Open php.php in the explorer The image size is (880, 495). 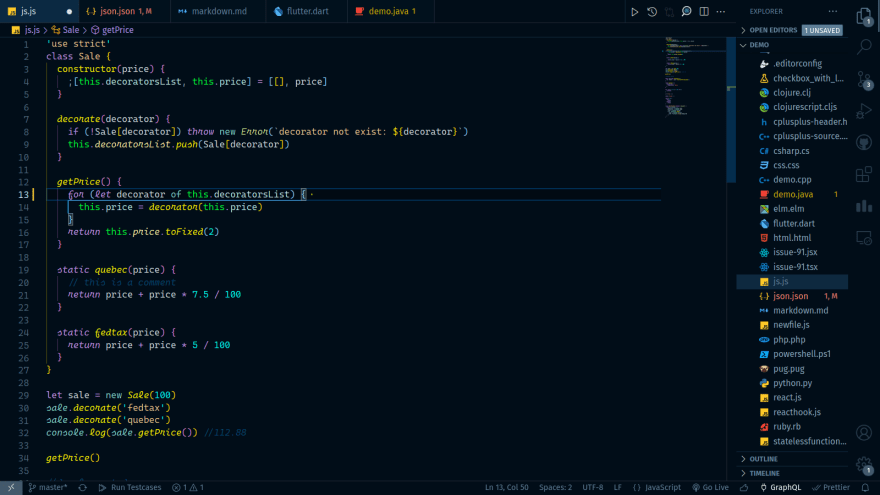point(792,340)
